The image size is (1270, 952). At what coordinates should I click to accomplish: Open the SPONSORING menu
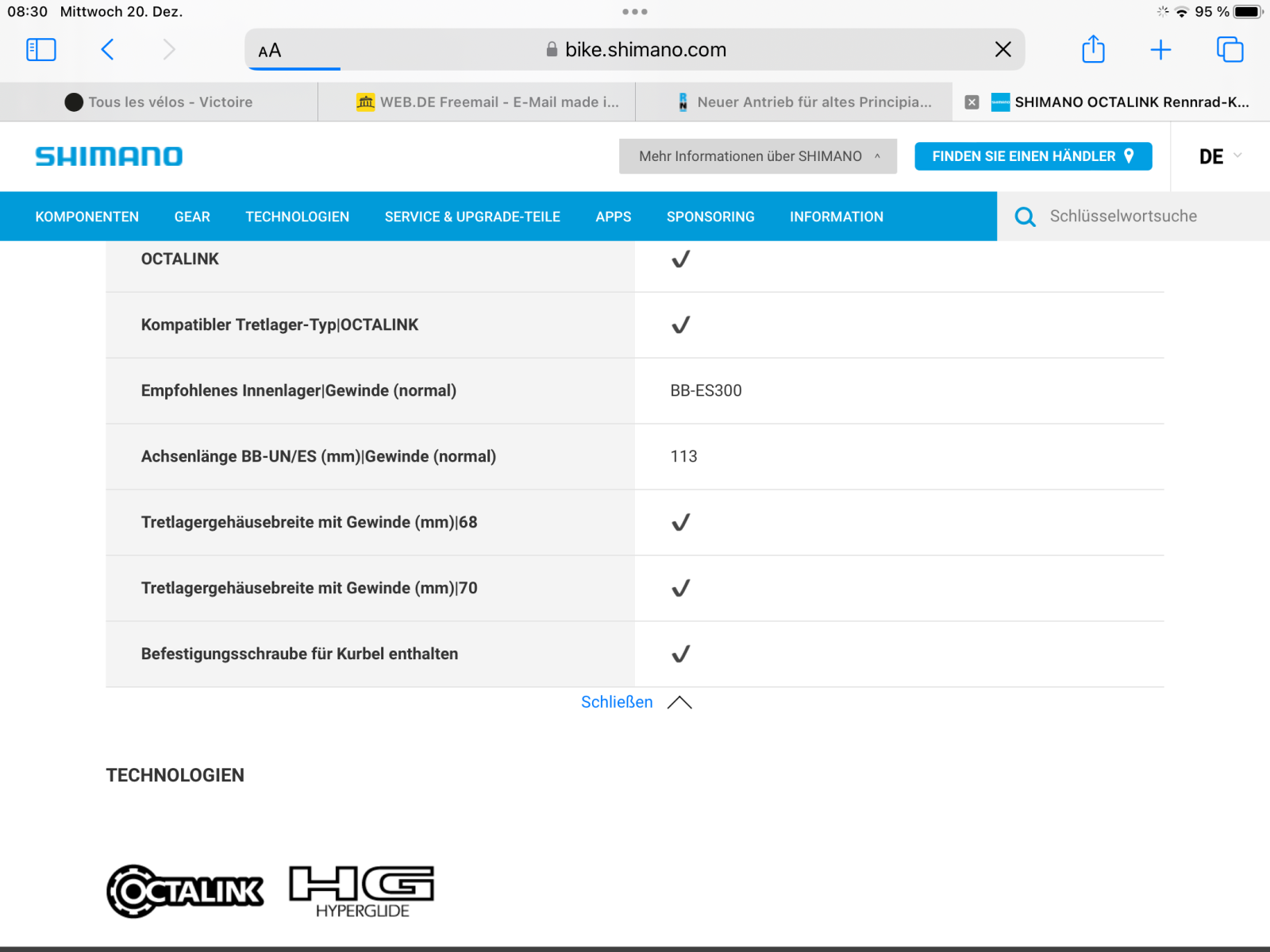tap(710, 217)
